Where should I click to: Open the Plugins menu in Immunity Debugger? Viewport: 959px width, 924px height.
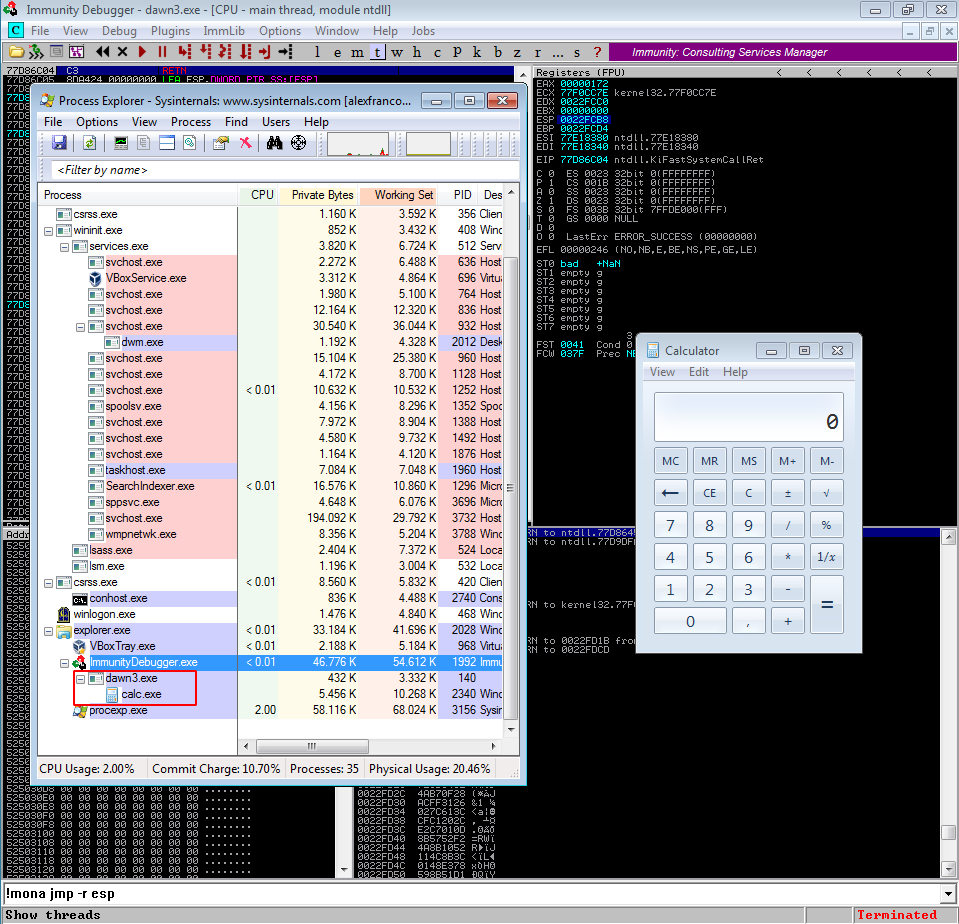click(170, 31)
